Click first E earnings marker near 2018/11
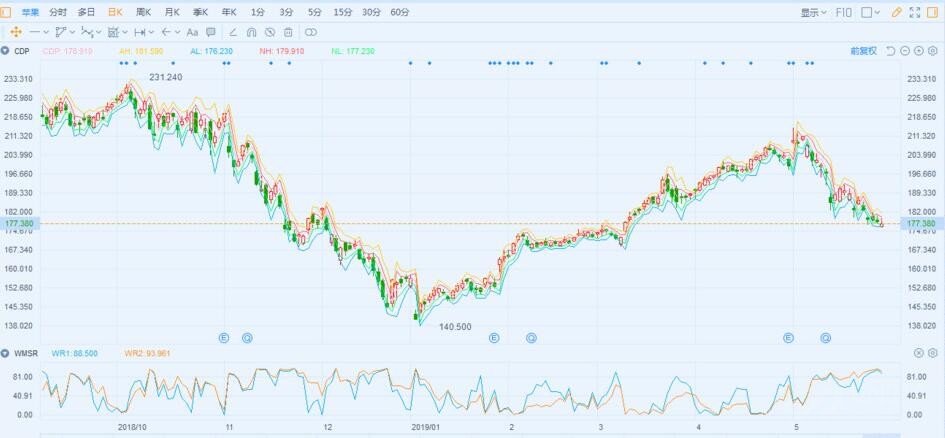 click(224, 338)
